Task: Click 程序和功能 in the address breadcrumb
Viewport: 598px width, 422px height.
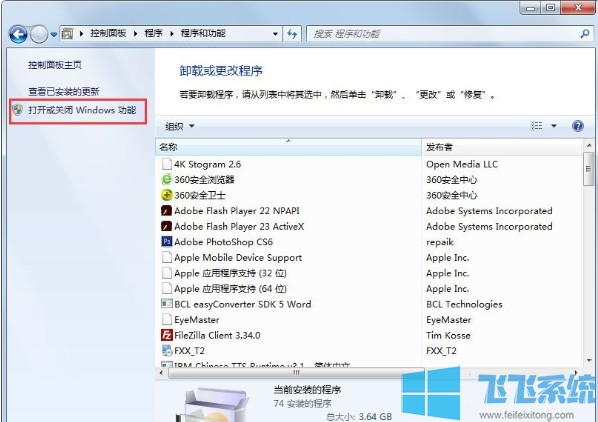Action: (203, 33)
